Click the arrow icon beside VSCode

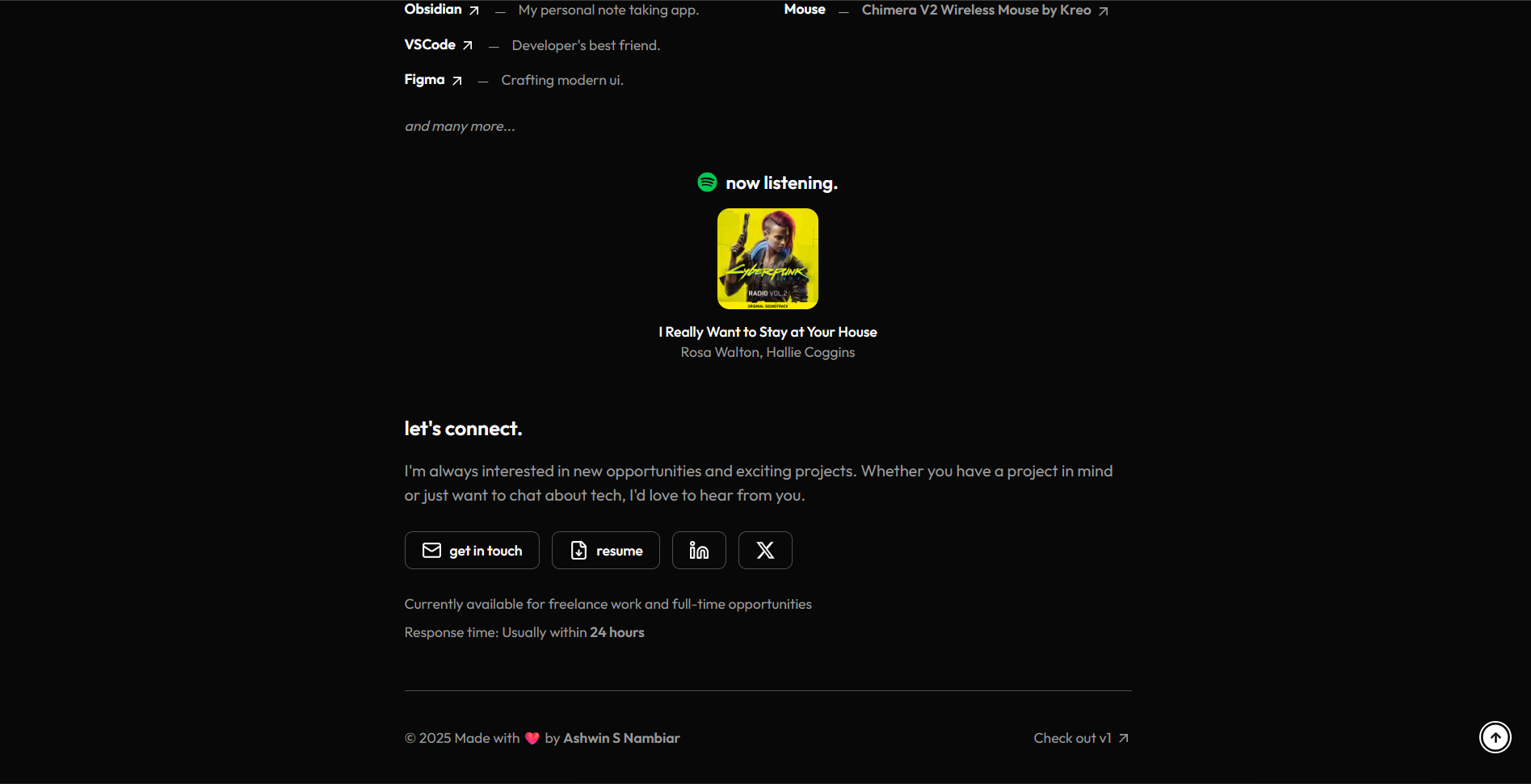coord(468,45)
